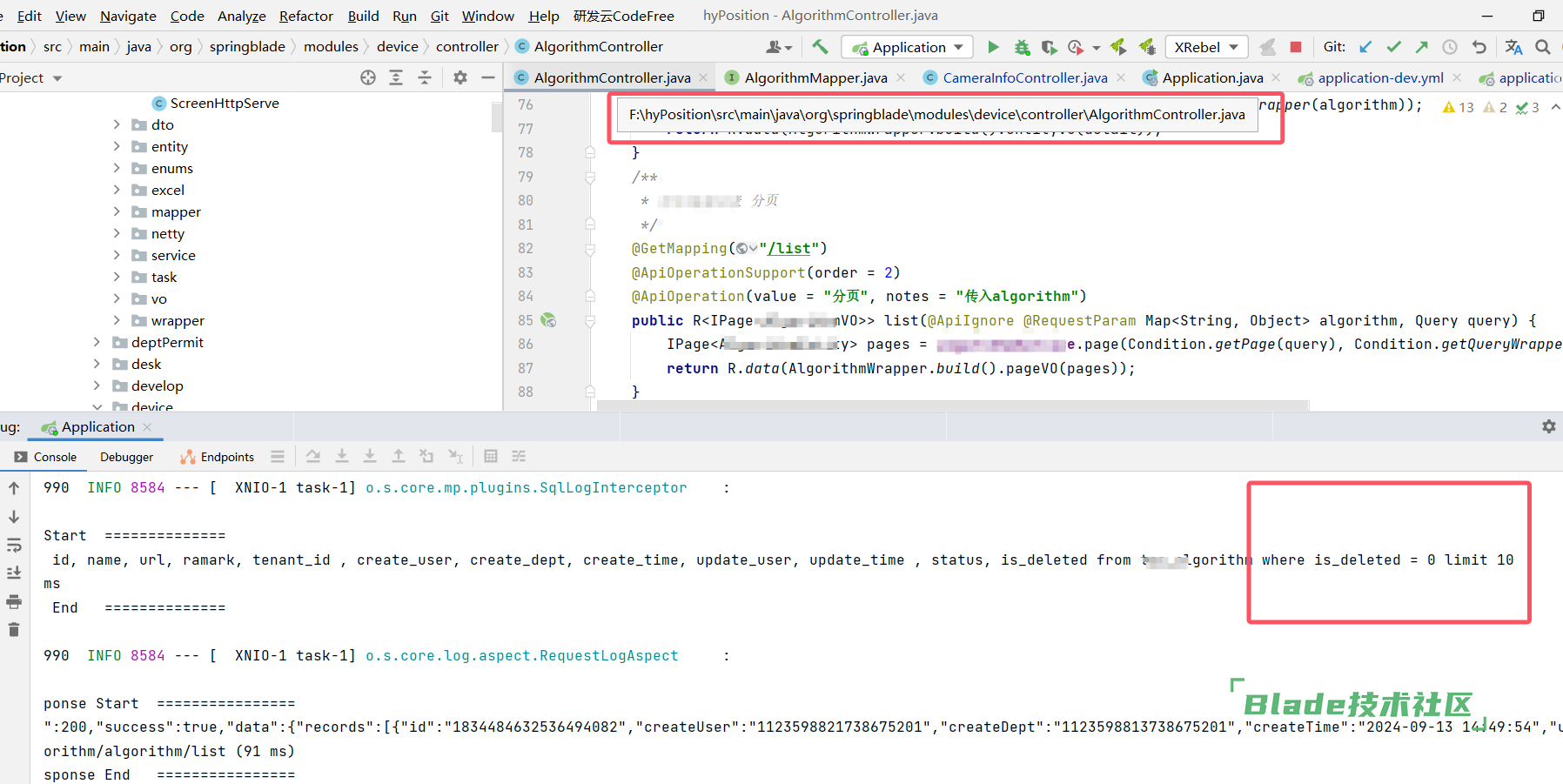Click the /list mapping URL link
Image resolution: width=1563 pixels, height=784 pixels.
788,249
